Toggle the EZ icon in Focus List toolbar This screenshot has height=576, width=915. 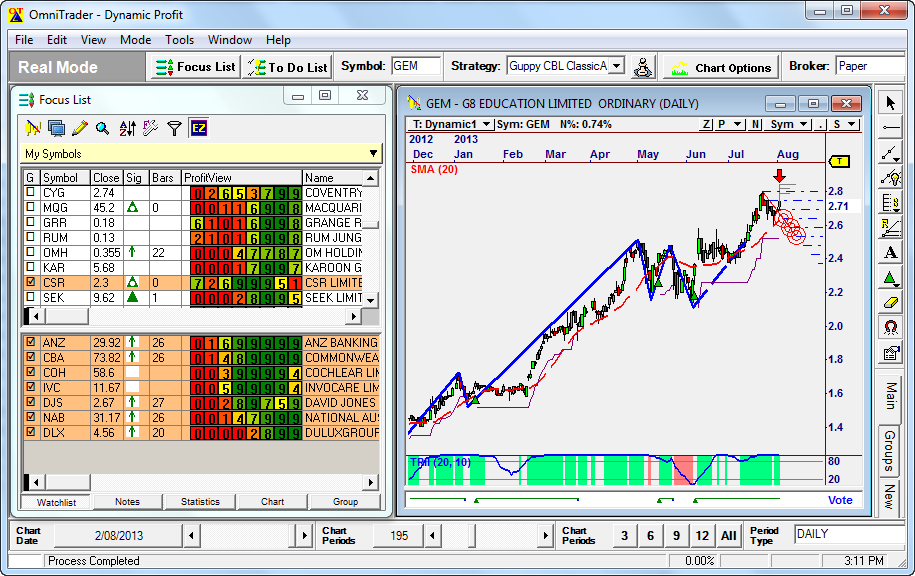click(x=198, y=128)
